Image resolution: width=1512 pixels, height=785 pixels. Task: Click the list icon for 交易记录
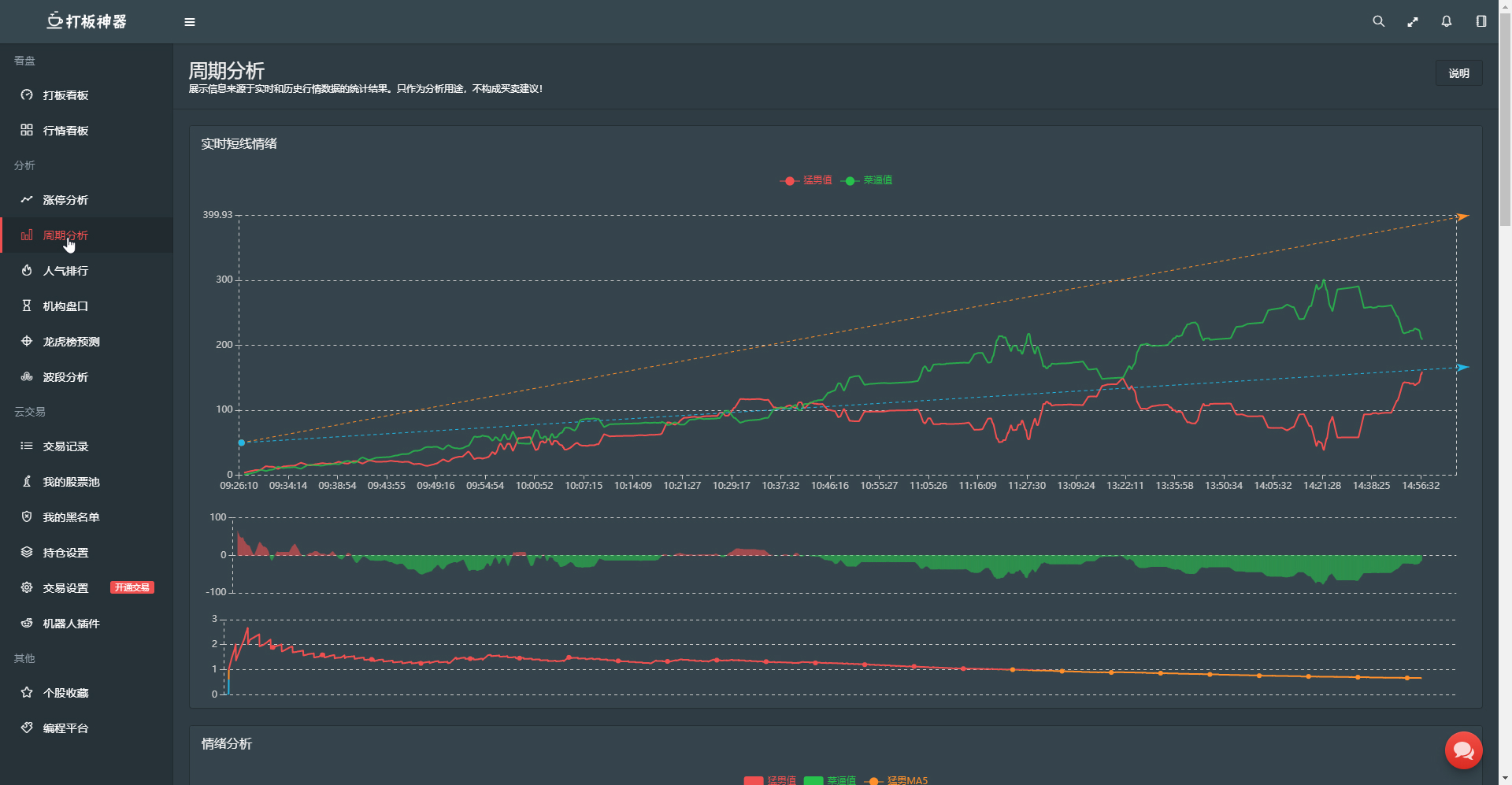point(27,446)
